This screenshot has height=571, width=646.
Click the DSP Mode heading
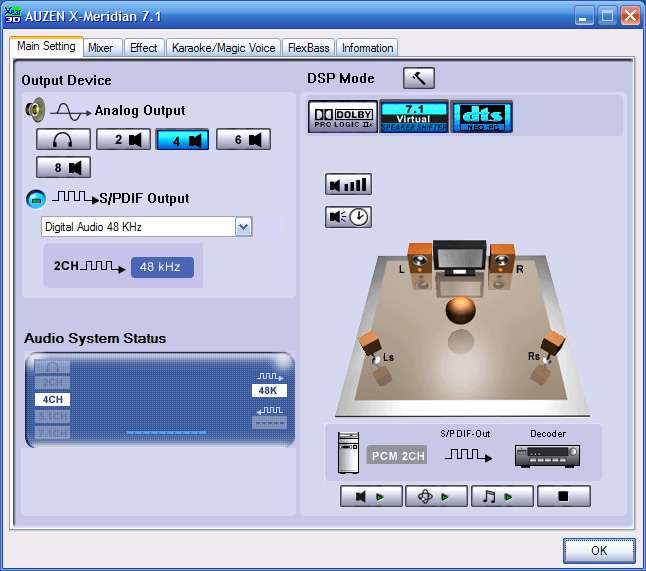[x=341, y=78]
